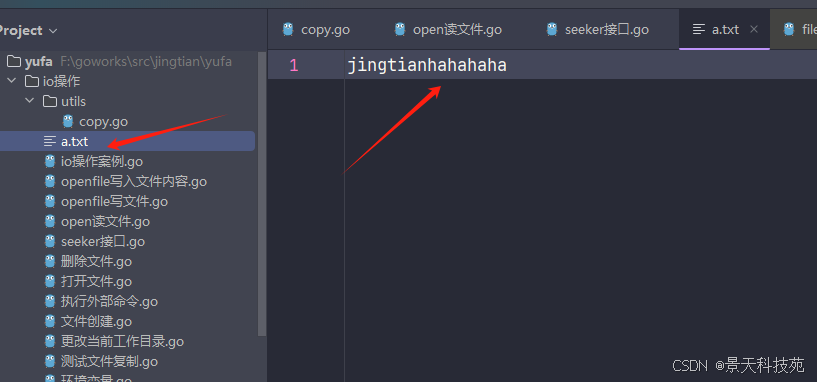Click Go icon beside 更改当前工作目录.go

pyautogui.click(x=50, y=341)
